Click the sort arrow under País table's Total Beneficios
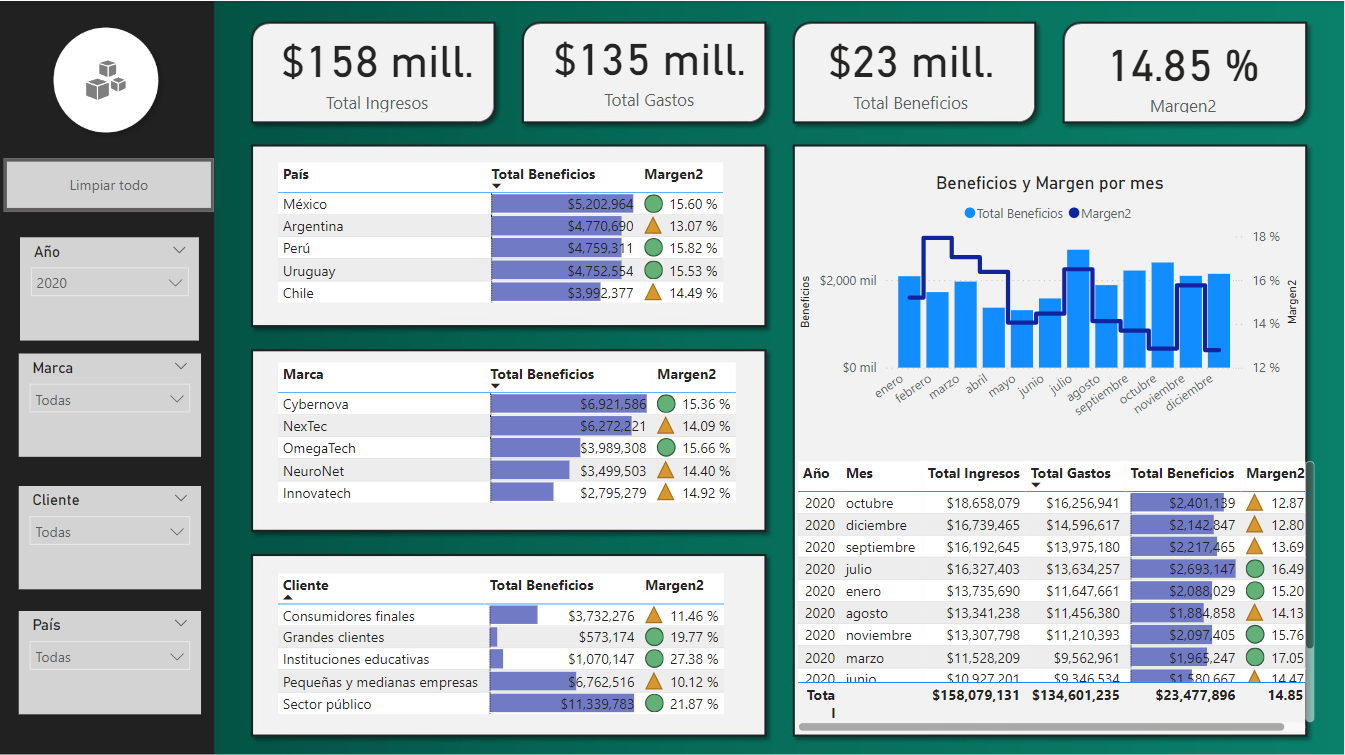This screenshot has height=755, width=1345. click(x=496, y=187)
